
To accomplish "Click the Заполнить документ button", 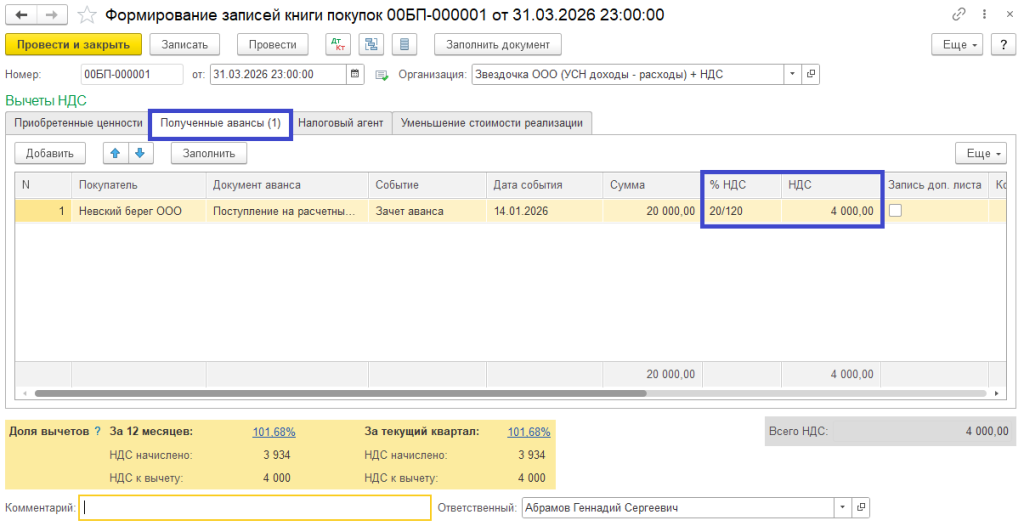I will [498, 45].
